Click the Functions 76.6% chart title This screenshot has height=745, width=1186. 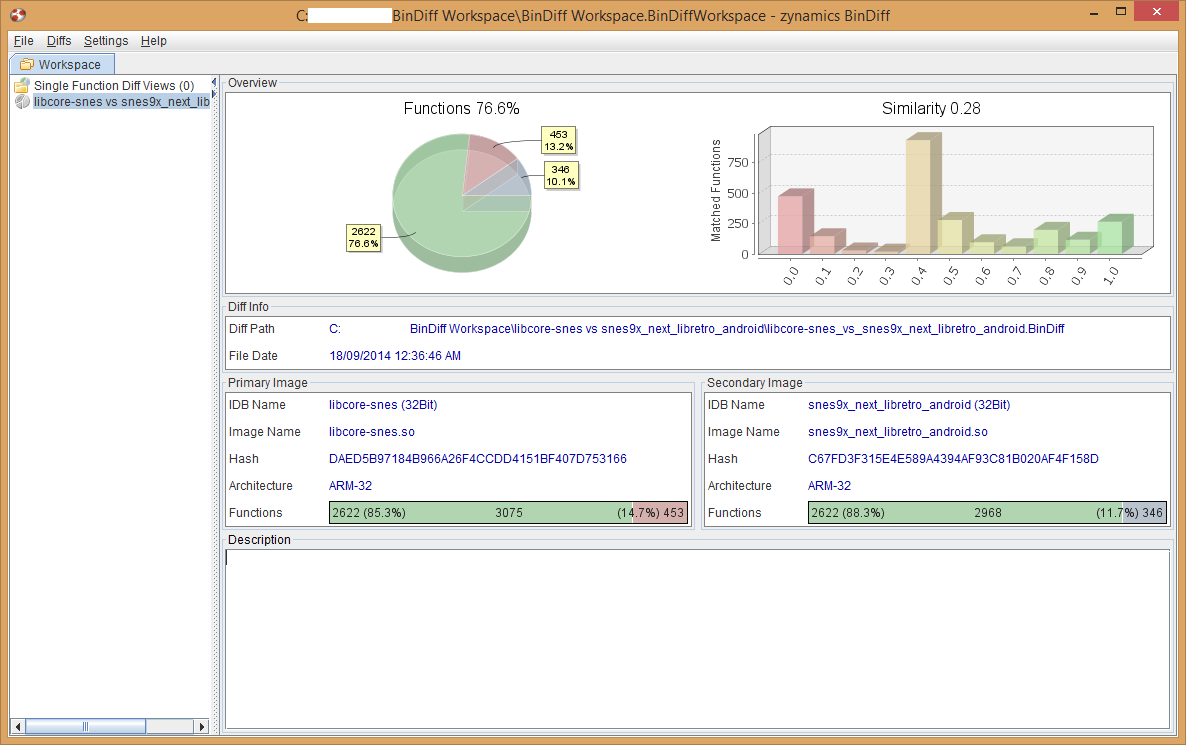tap(461, 108)
